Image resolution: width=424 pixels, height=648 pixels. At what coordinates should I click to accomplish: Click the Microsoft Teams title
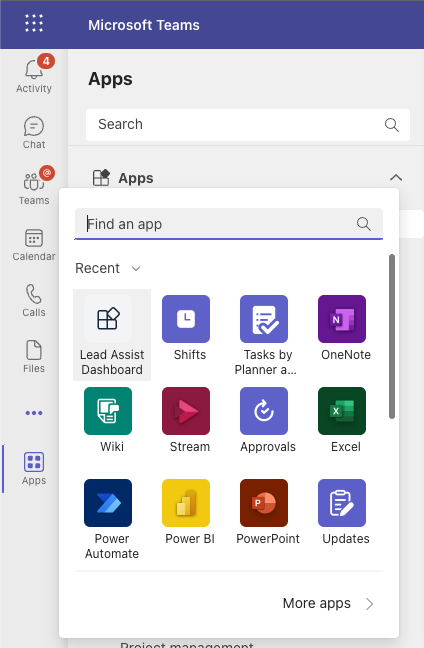tap(143, 25)
